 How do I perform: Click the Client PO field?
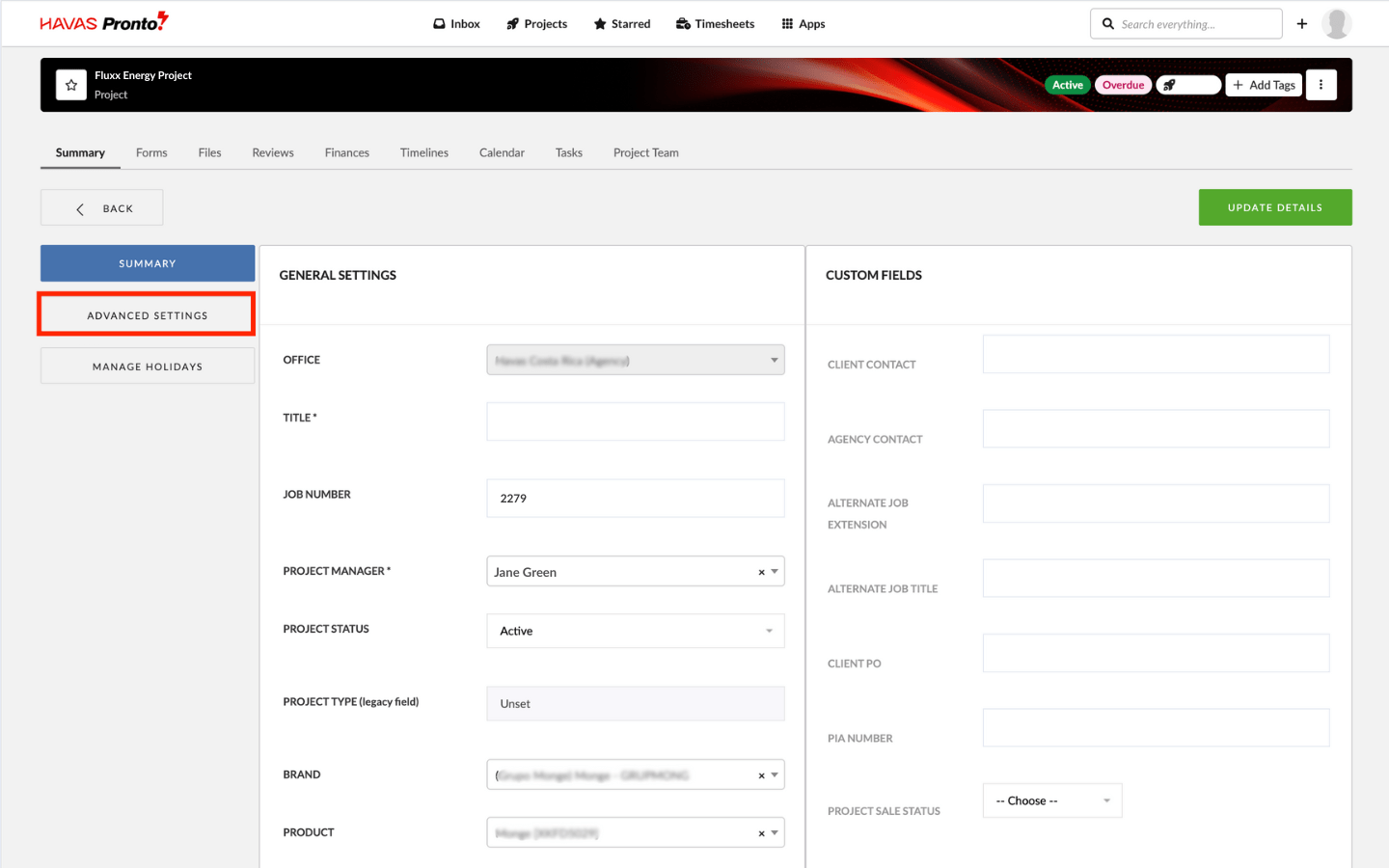click(1156, 653)
